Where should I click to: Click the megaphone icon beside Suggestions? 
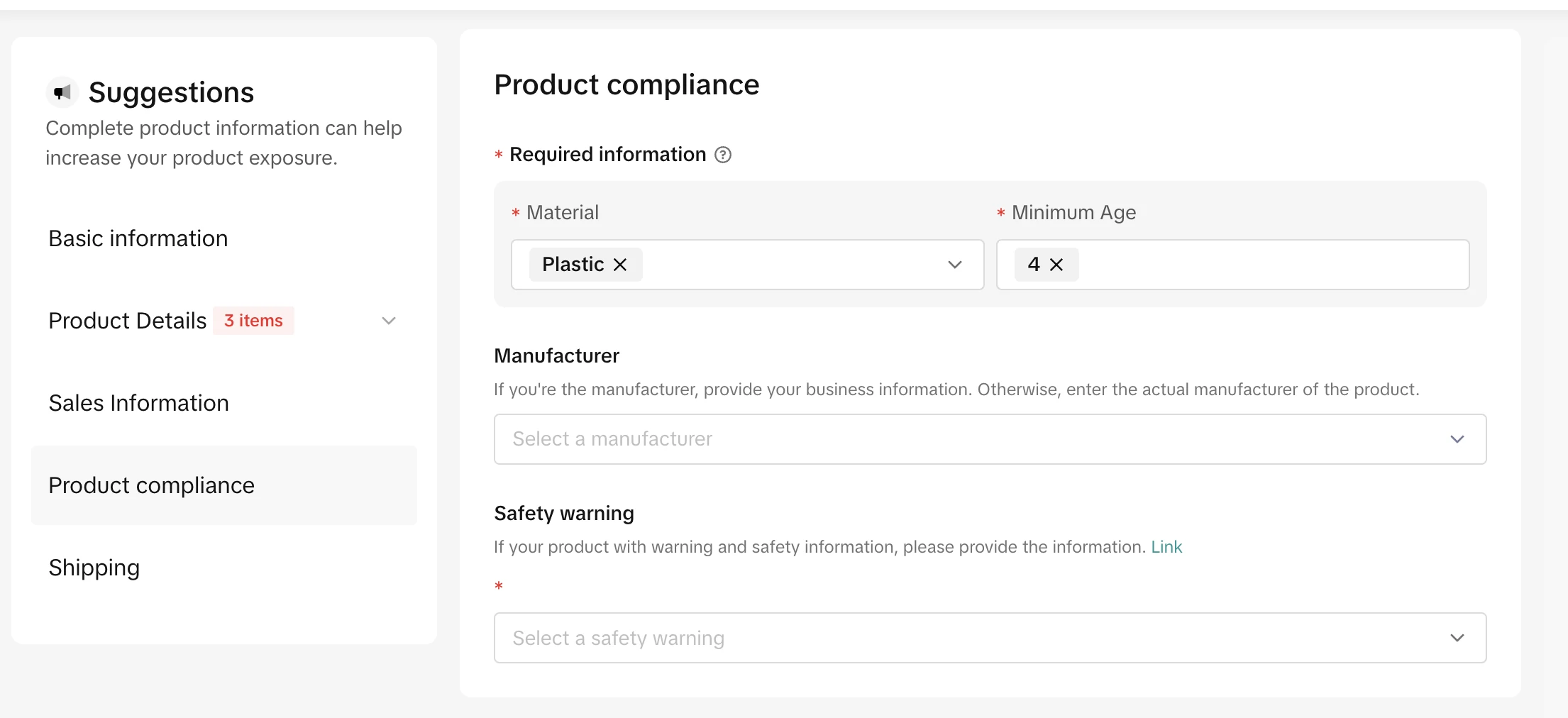[x=62, y=92]
